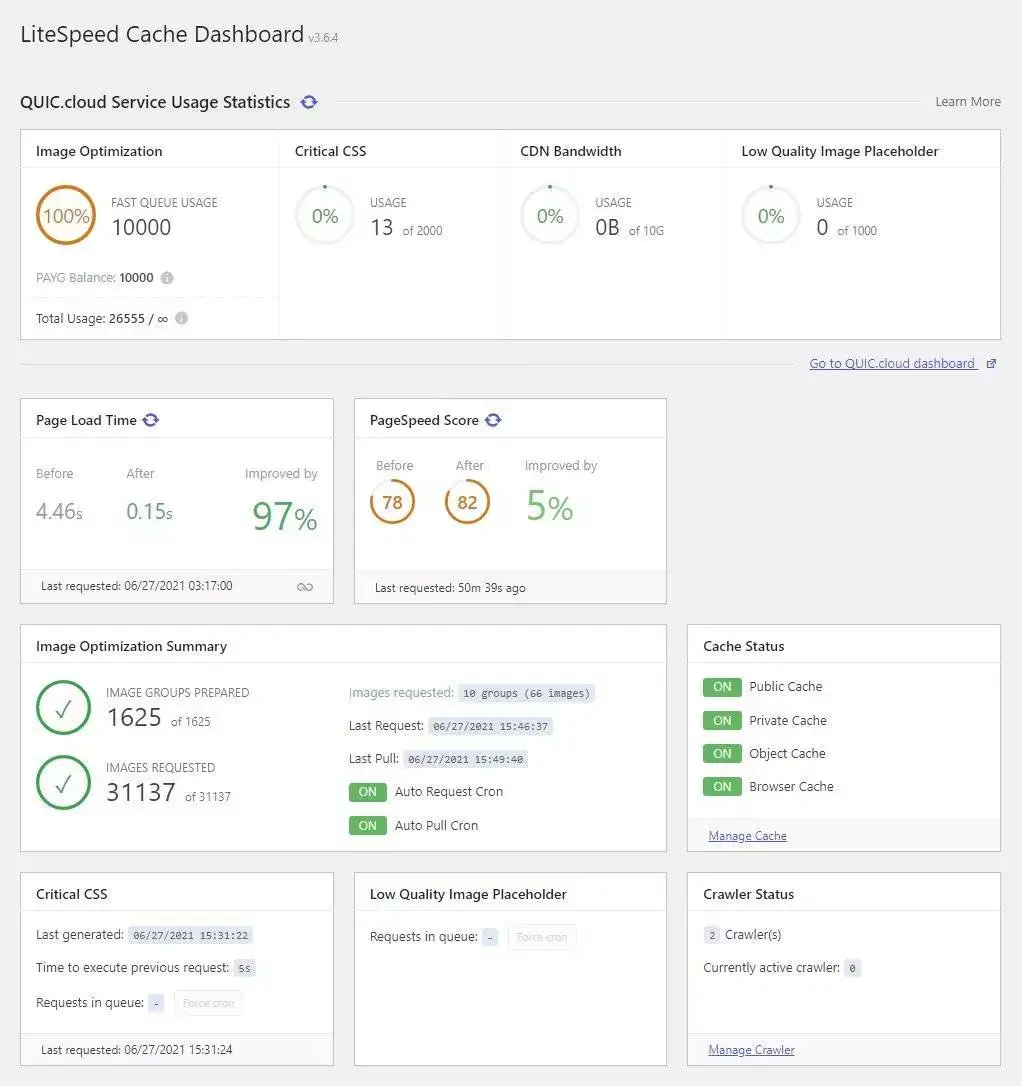Click the Critical CSS 0% usage gauge
1022x1086 pixels.
pyautogui.click(x=325, y=215)
